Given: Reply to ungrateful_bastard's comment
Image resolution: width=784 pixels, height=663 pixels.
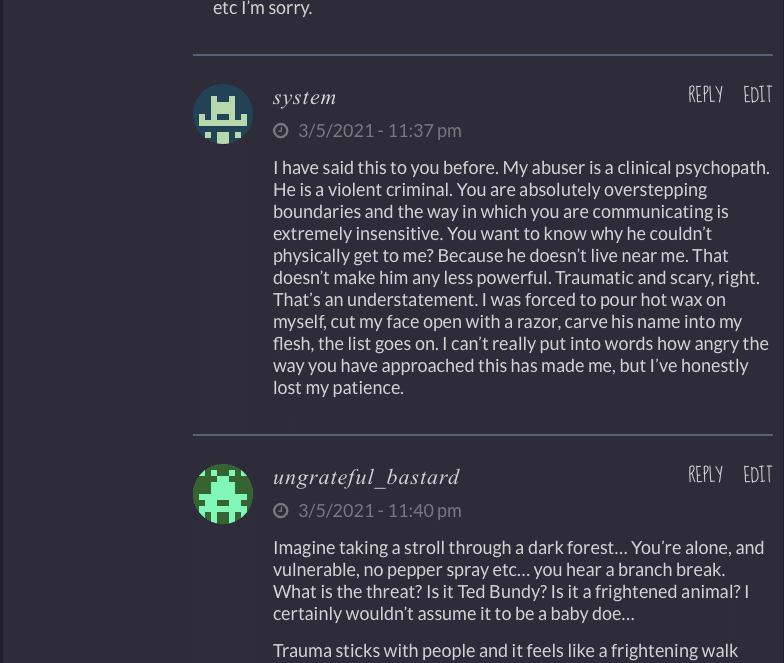Looking at the screenshot, I should tap(705, 475).
